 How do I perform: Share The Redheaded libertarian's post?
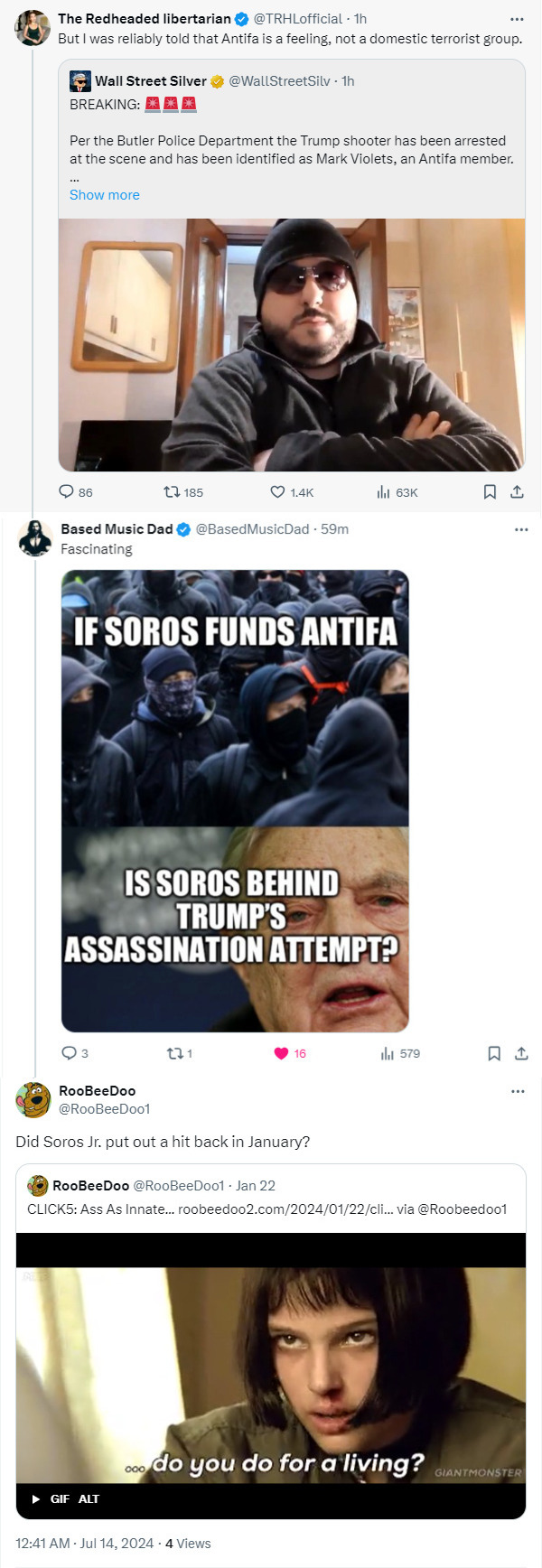pos(517,492)
